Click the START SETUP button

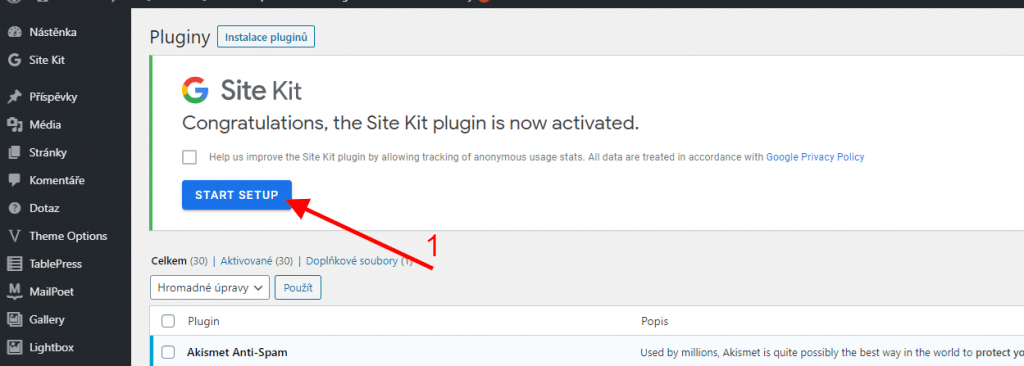tap(237, 195)
